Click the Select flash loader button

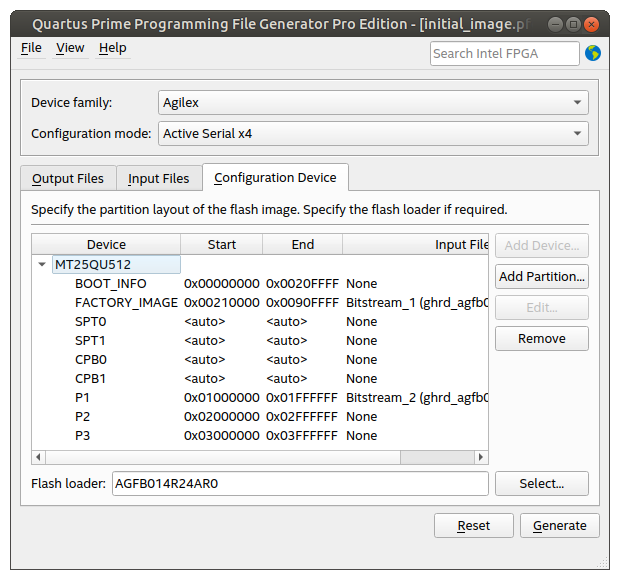(x=542, y=483)
